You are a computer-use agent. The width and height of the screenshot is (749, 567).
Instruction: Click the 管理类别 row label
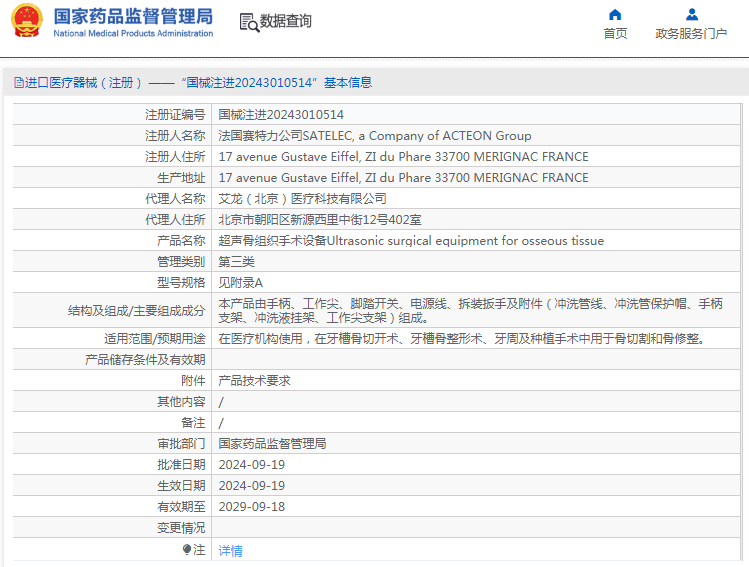[x=181, y=262]
